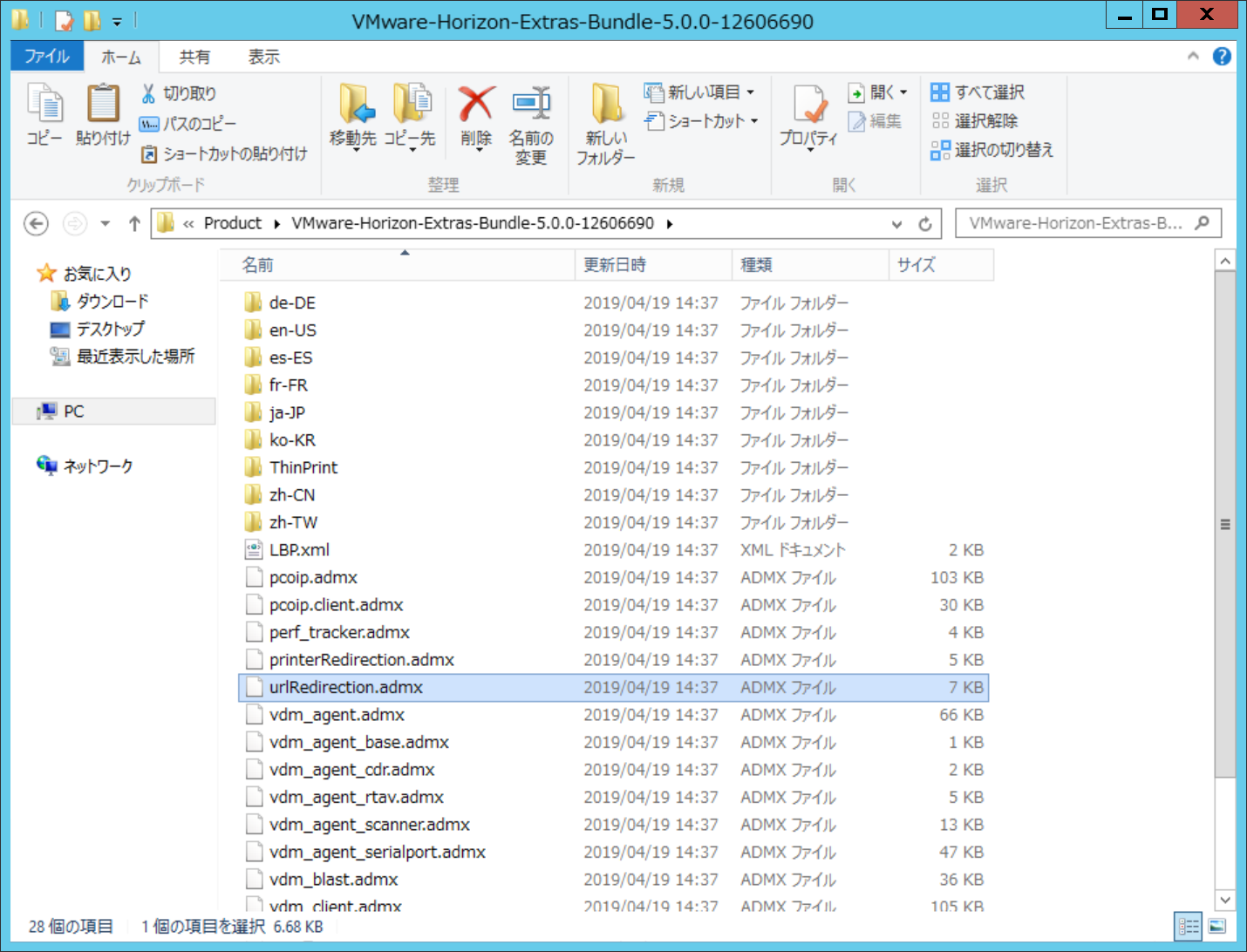Image resolution: width=1247 pixels, height=952 pixels.
Task: Sort by 名前 (Name) column header
Action: click(x=397, y=265)
